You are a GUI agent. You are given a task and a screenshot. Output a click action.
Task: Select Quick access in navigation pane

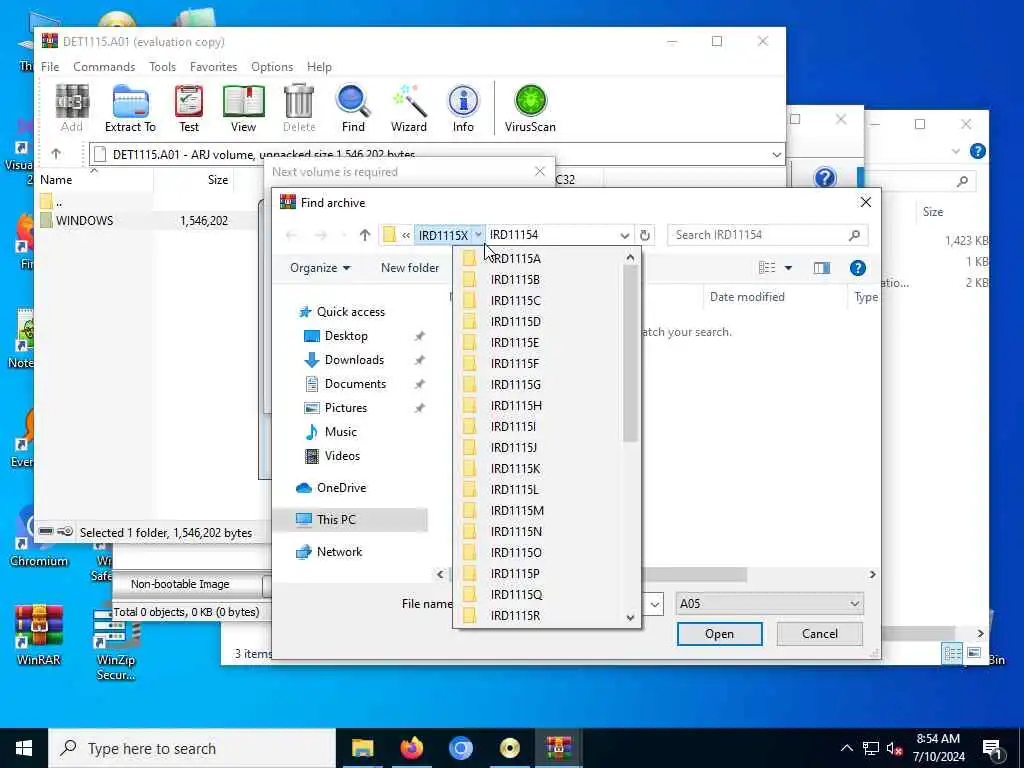pyautogui.click(x=351, y=312)
